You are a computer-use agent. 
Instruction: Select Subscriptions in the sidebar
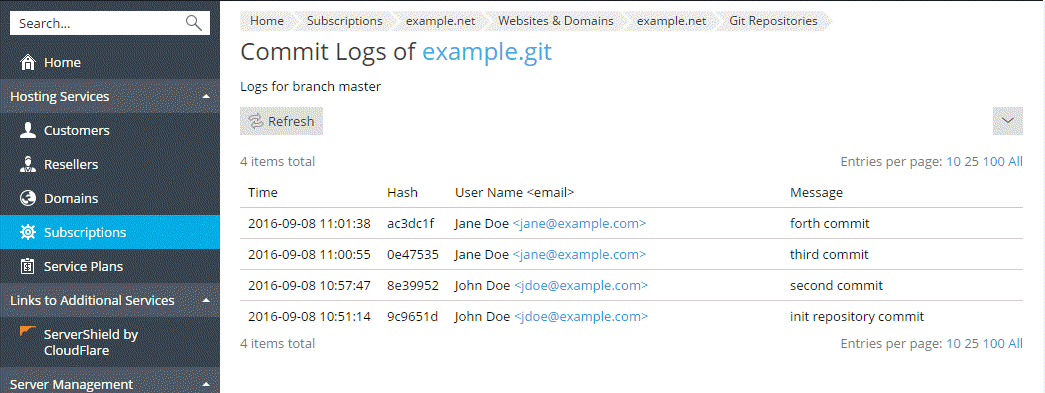pos(110,232)
